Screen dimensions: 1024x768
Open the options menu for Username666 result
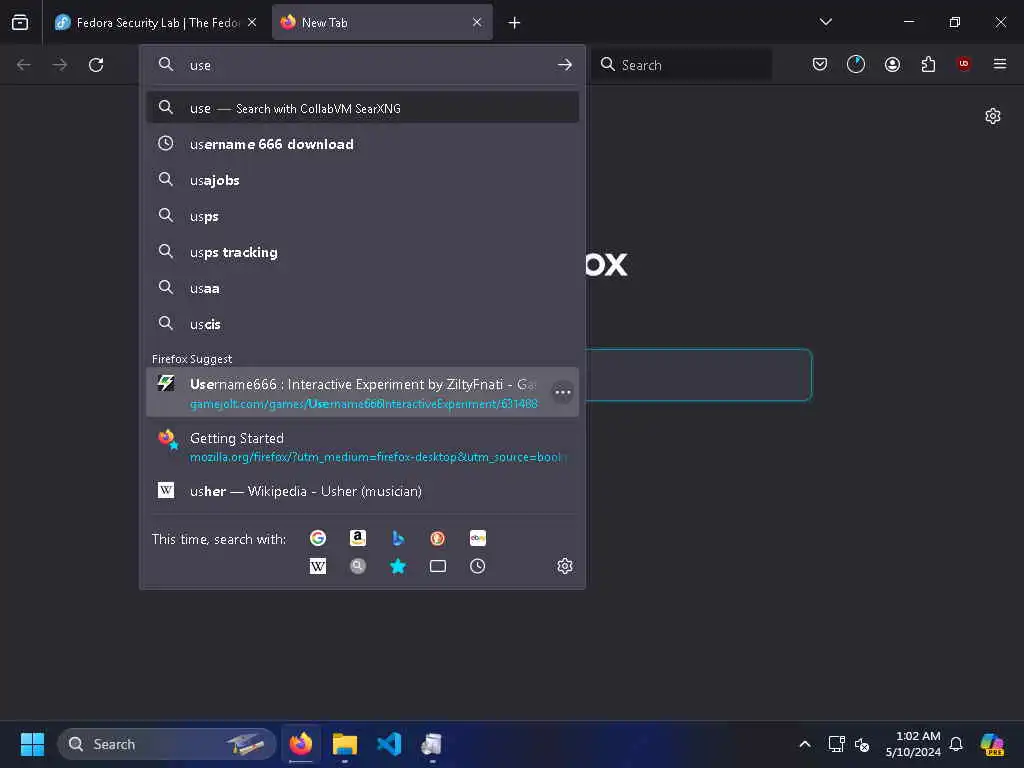pyautogui.click(x=562, y=392)
